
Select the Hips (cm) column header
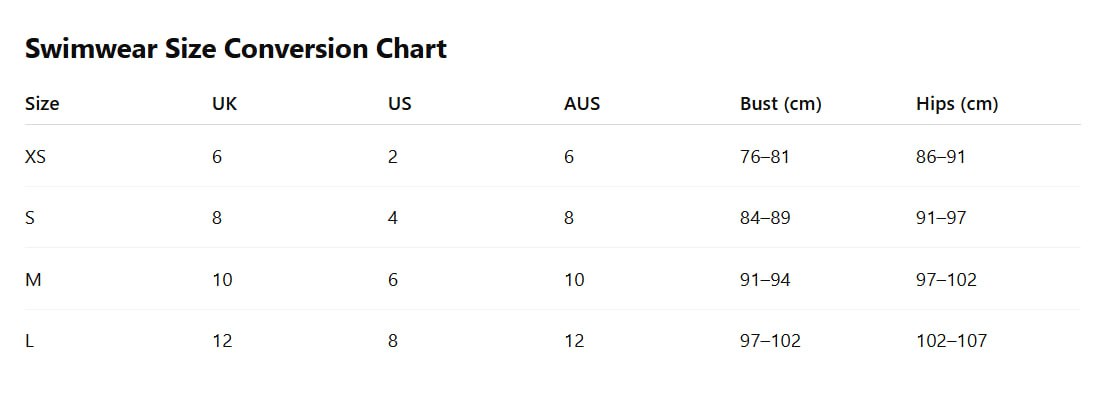click(957, 104)
